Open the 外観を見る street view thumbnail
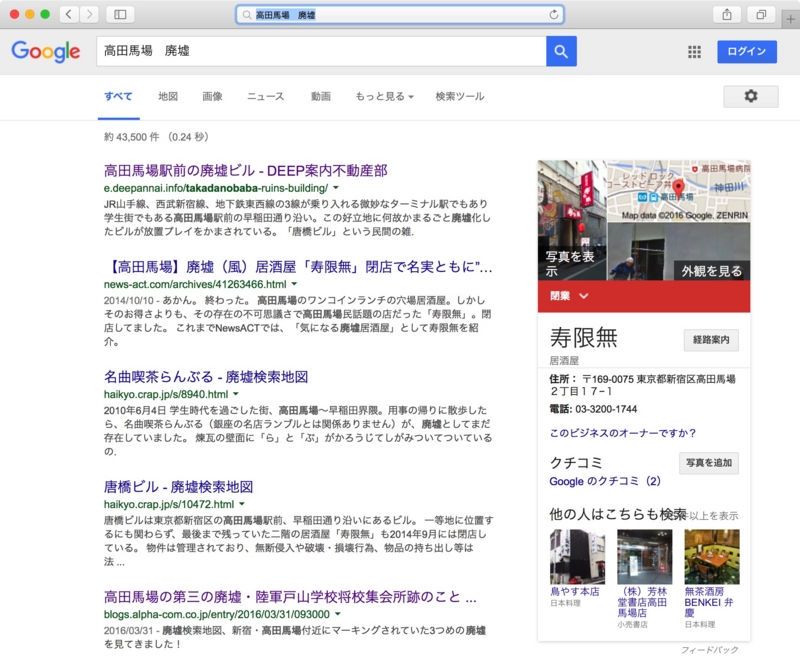800x667 pixels. point(679,251)
